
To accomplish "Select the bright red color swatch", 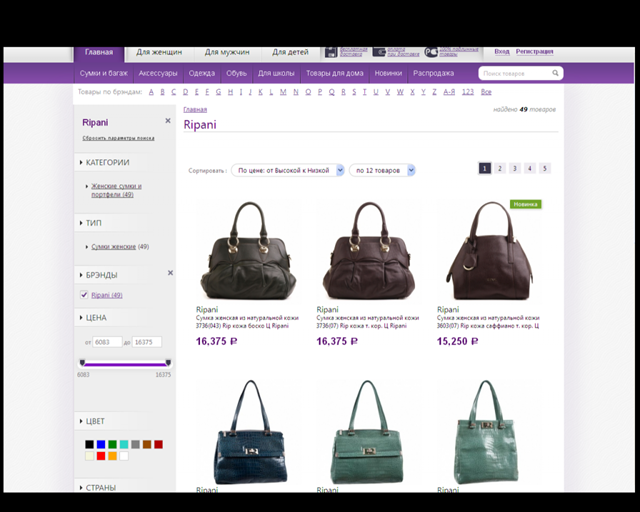I will point(101,456).
